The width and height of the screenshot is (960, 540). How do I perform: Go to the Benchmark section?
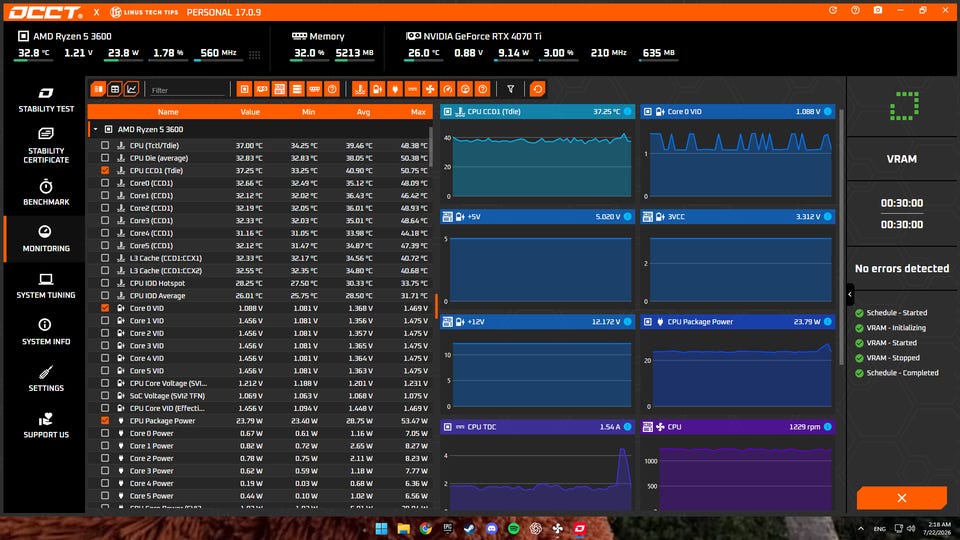[46, 192]
